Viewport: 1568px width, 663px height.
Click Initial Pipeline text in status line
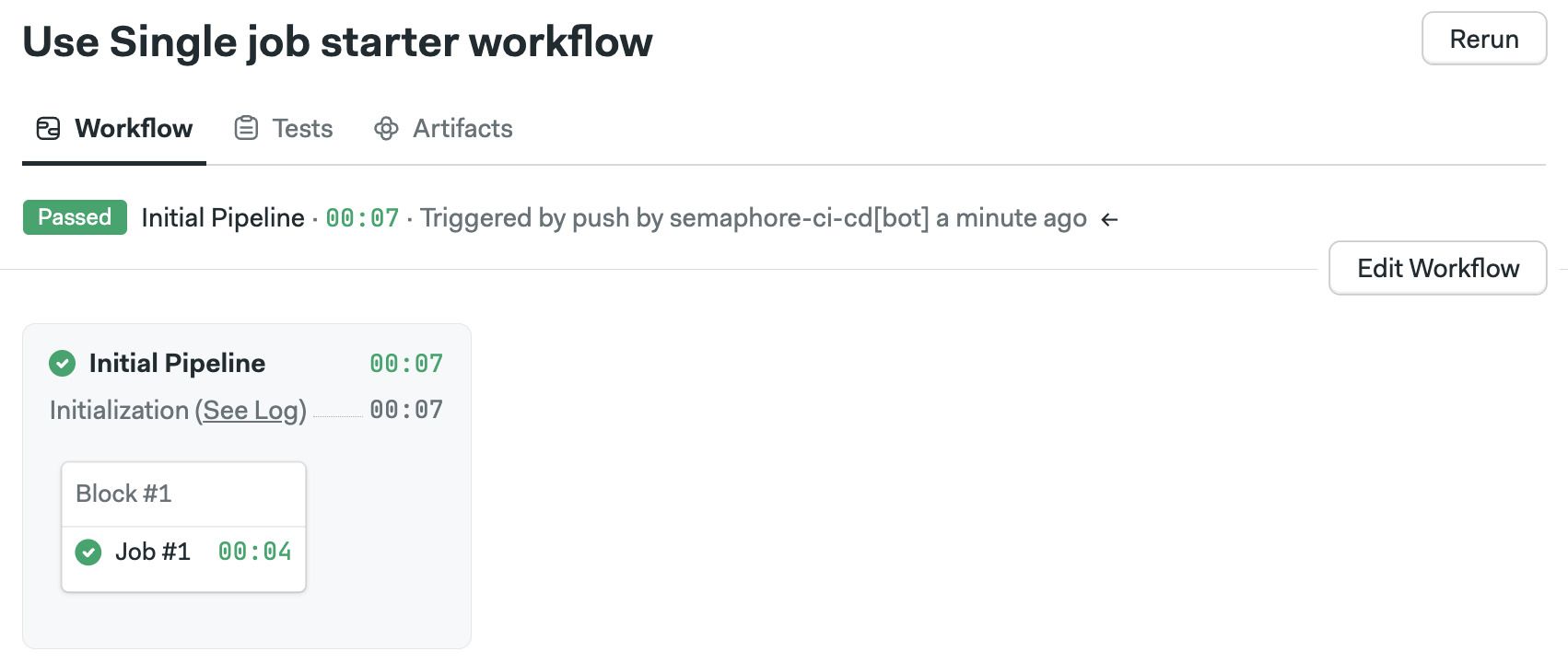pyautogui.click(x=223, y=218)
